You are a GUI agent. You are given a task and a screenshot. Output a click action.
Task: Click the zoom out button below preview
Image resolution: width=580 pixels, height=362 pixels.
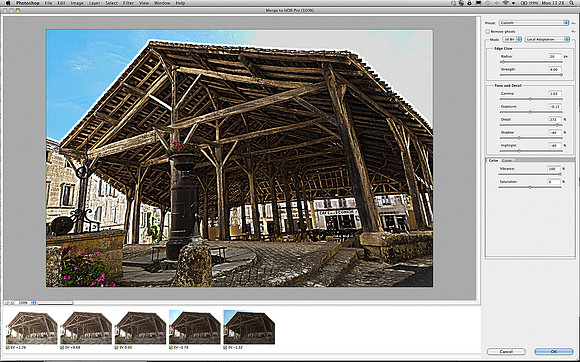(6, 302)
